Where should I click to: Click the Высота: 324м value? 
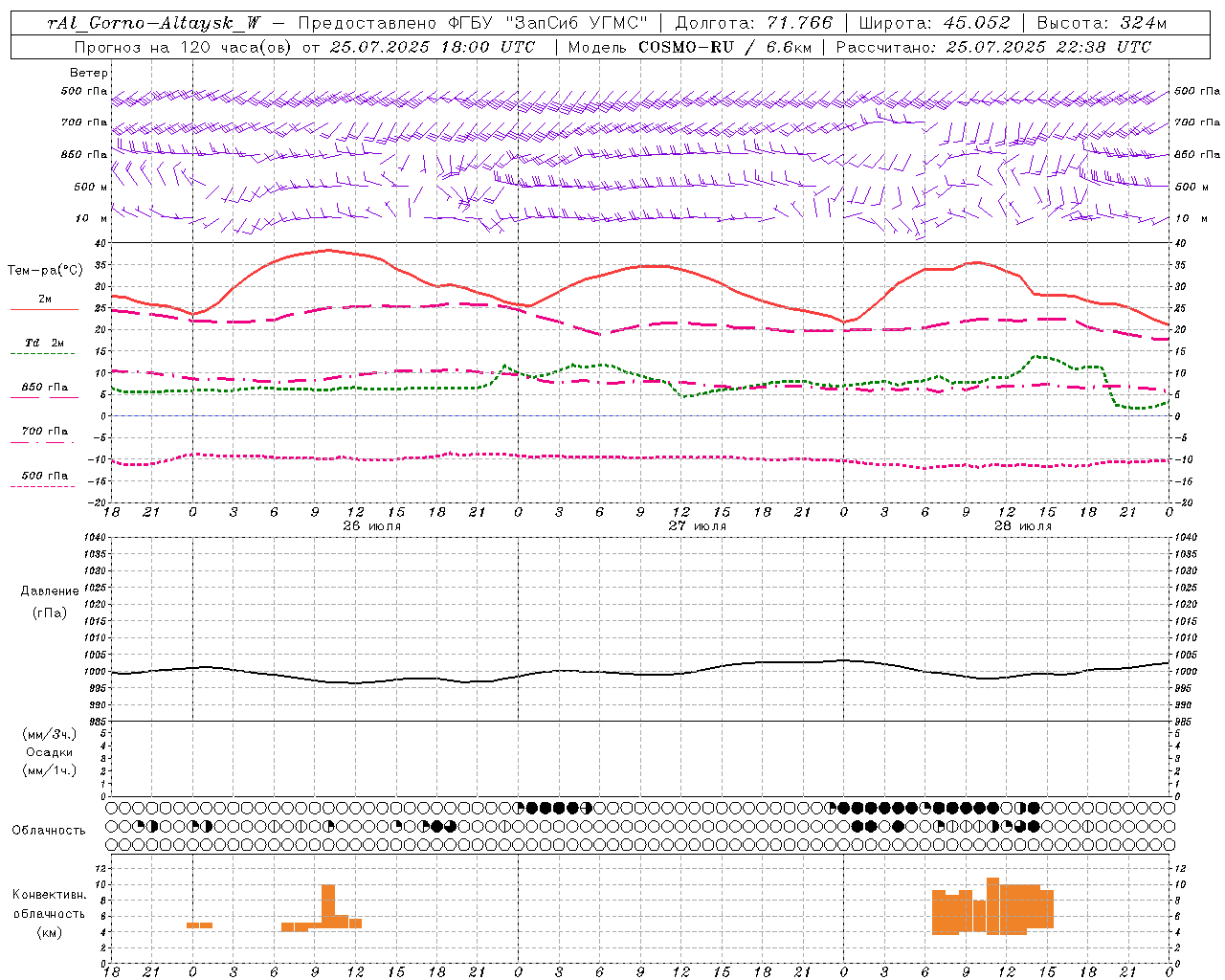pos(1102,23)
